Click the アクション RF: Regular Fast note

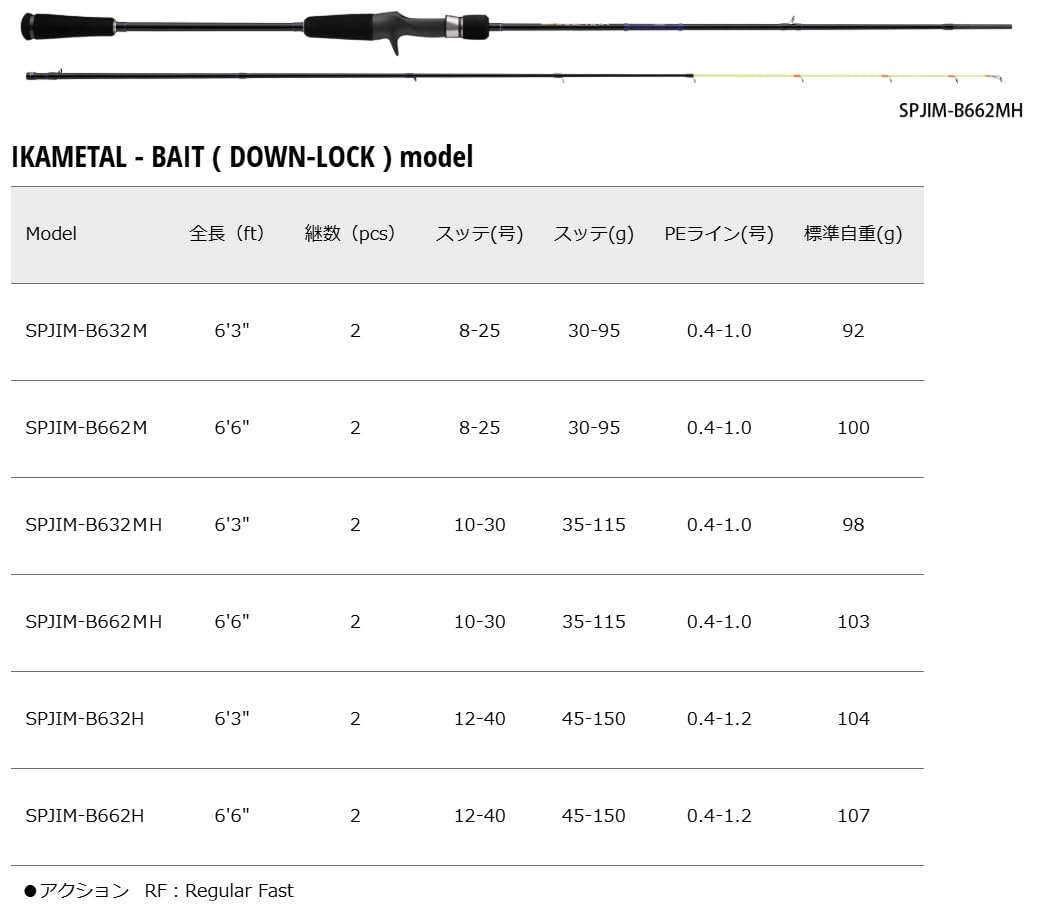[159, 891]
